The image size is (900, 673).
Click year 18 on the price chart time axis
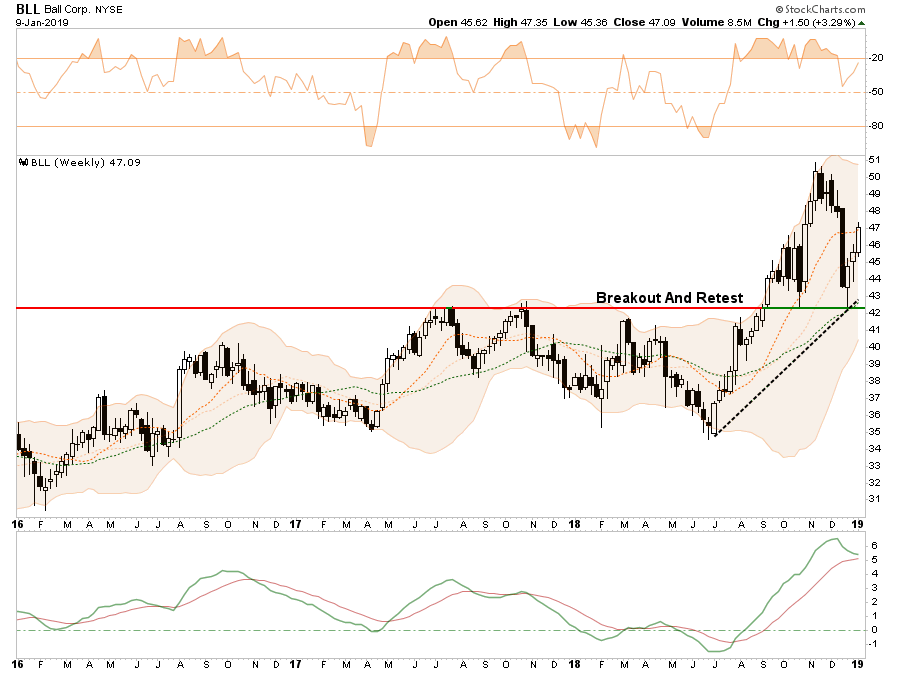pyautogui.click(x=574, y=524)
